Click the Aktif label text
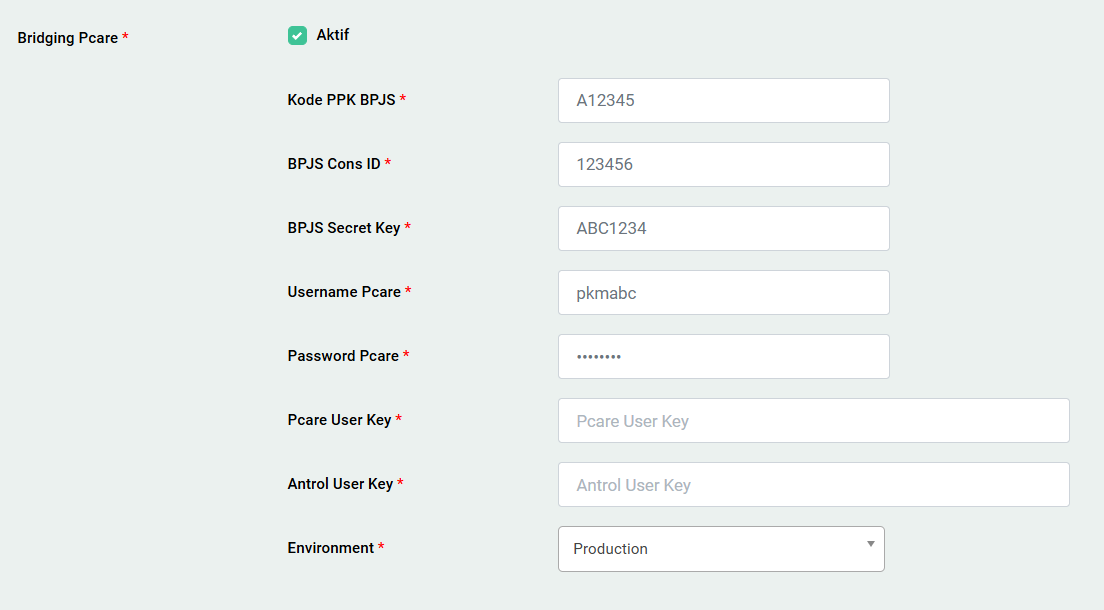 point(332,35)
